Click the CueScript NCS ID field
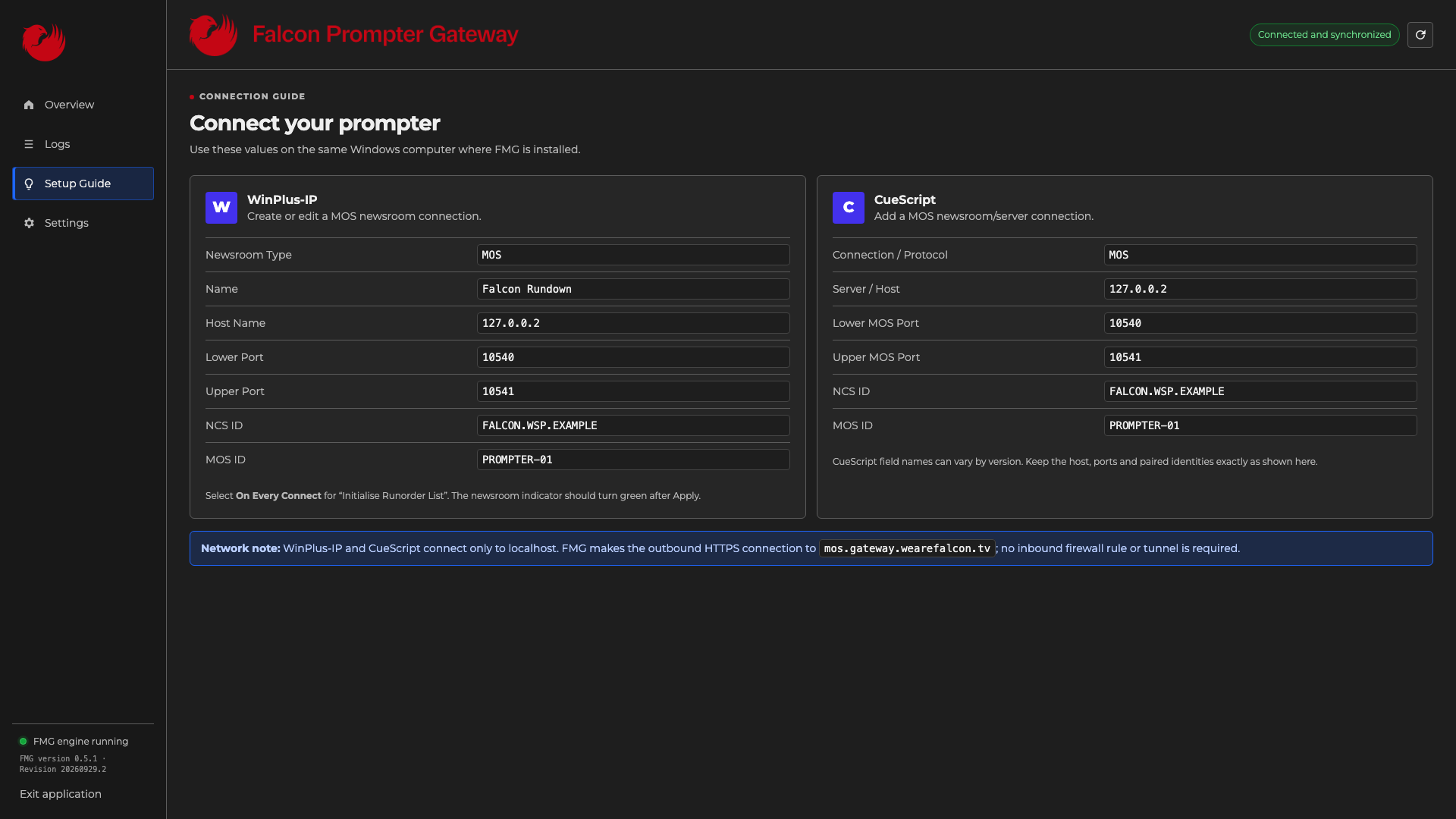Screen dimensions: 1456x819 pyautogui.click(x=1260, y=391)
